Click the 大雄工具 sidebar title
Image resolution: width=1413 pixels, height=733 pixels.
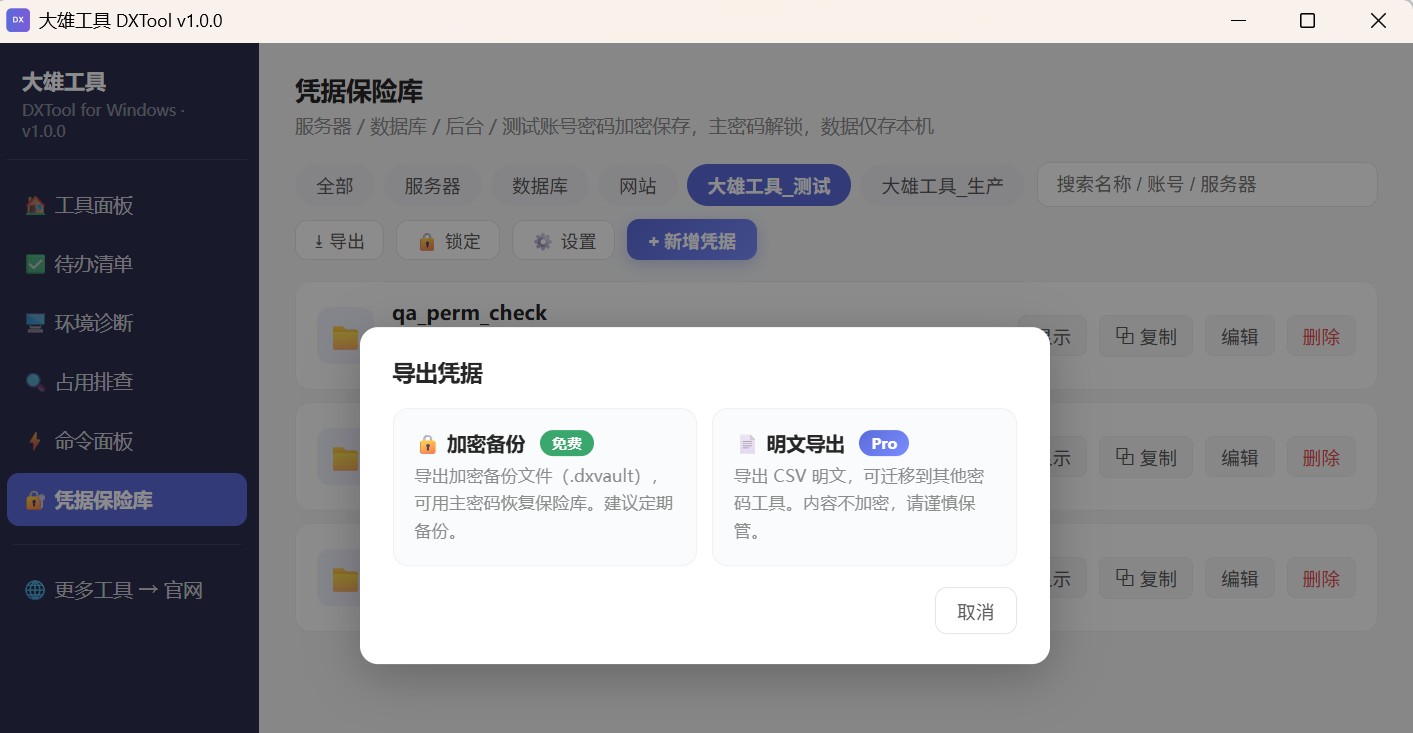64,83
